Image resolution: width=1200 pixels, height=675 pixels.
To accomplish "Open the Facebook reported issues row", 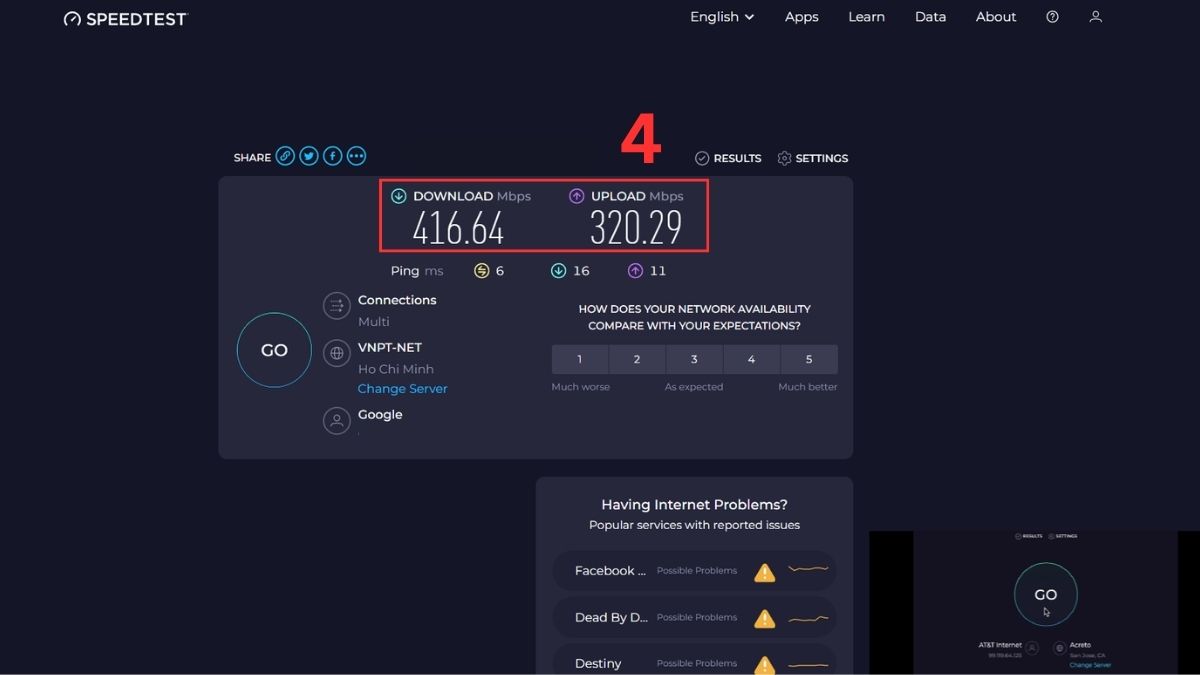I will pos(695,571).
